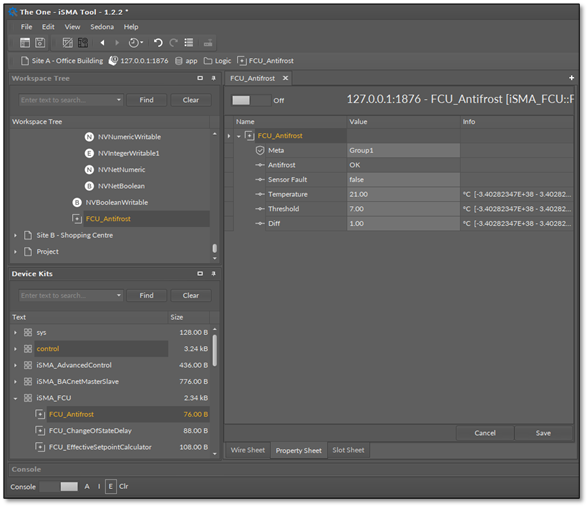
Task: Click Clear in Device Kits search
Action: (x=191, y=296)
